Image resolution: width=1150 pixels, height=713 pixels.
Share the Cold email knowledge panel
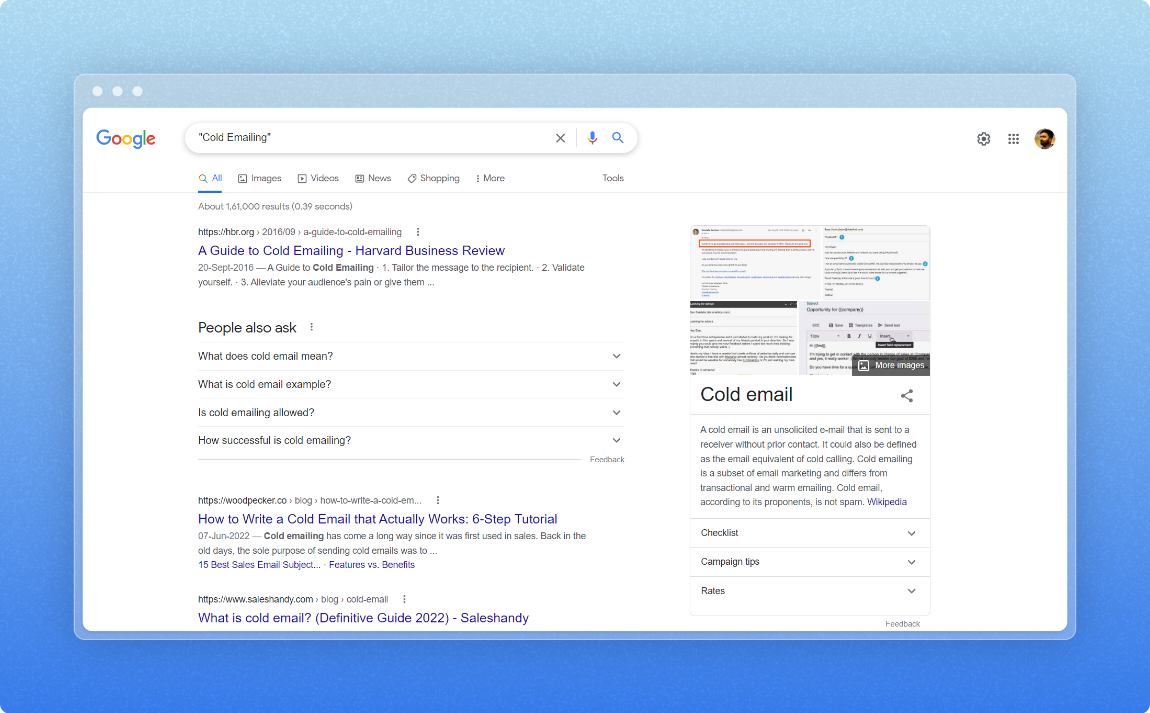tap(907, 396)
